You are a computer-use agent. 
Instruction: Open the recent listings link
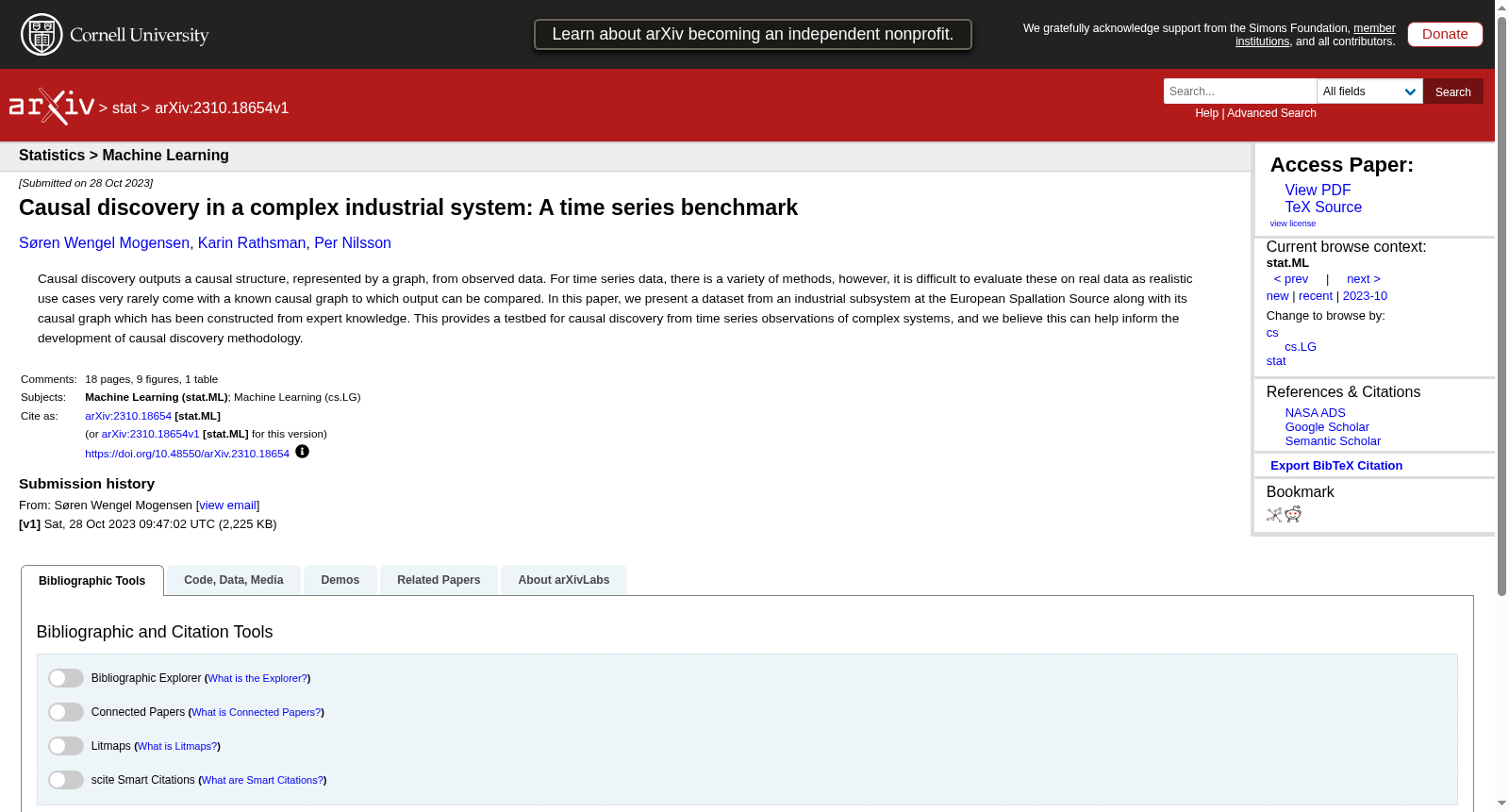point(1316,296)
